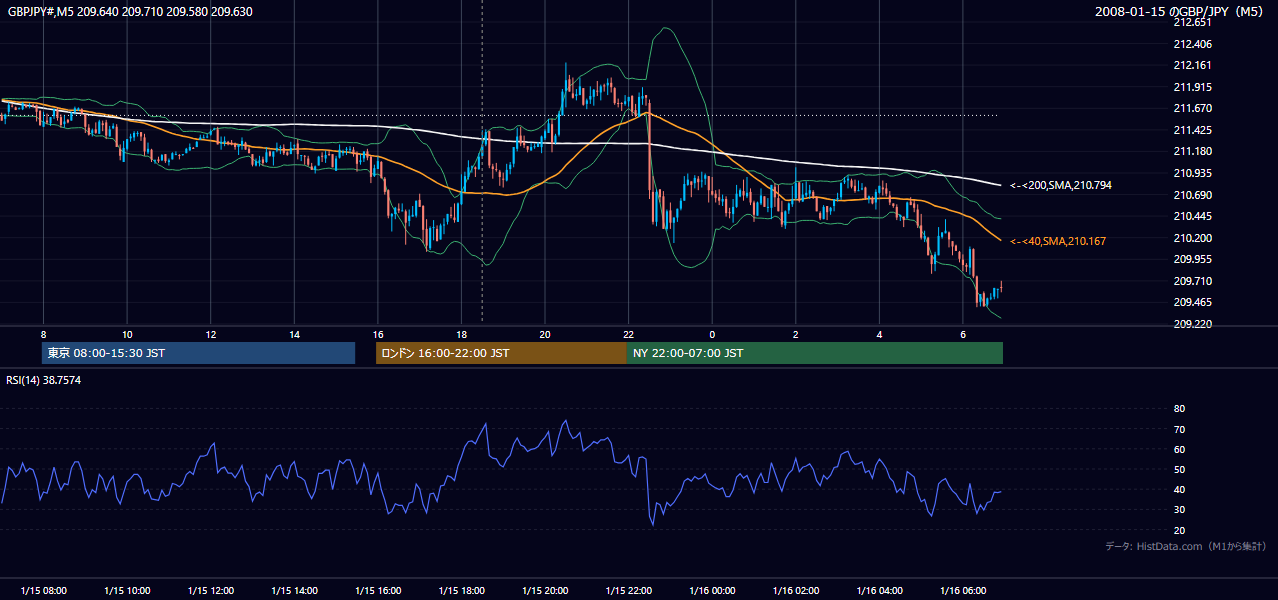
Task: Click the 1/16 06:00 time axis label
Action: pyautogui.click(x=962, y=590)
